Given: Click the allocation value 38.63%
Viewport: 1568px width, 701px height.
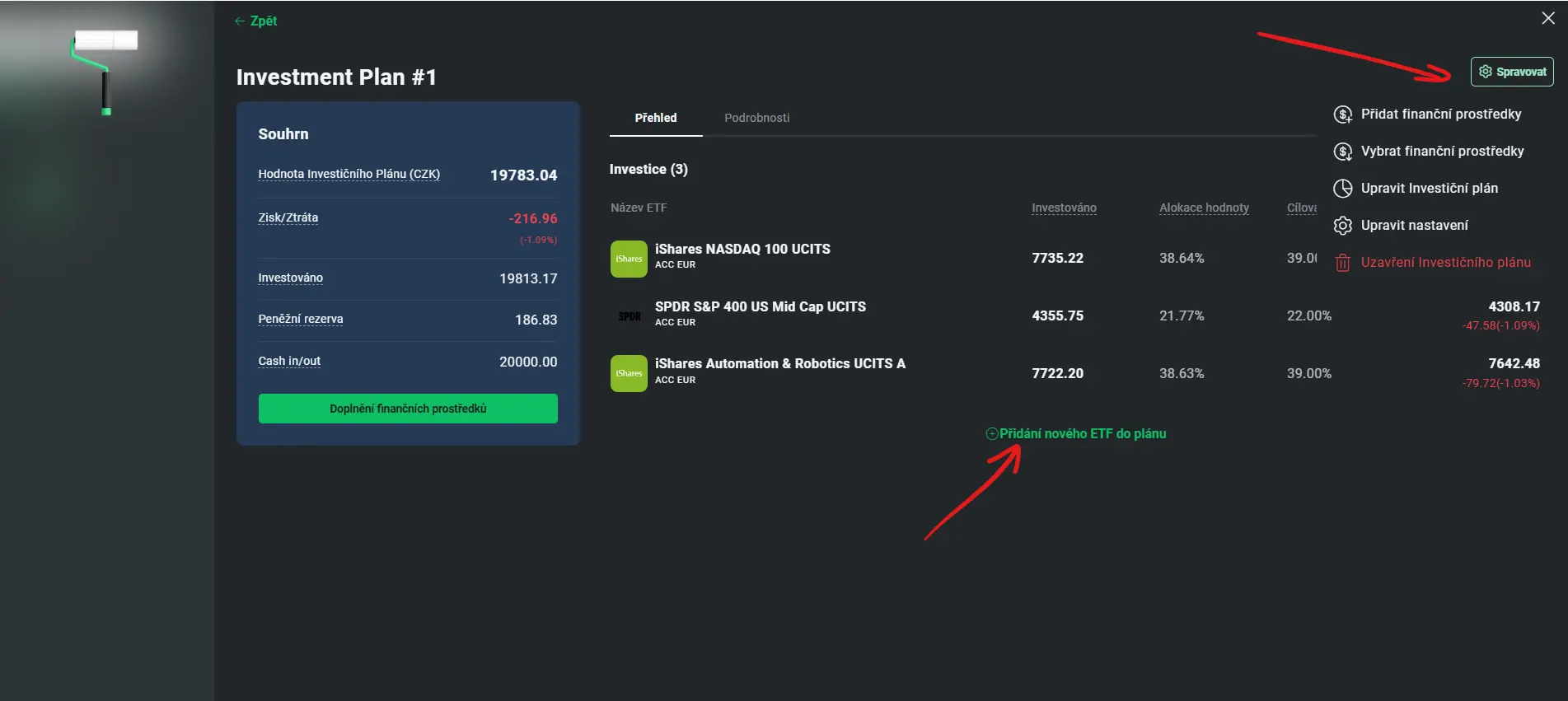Looking at the screenshot, I should [x=1182, y=373].
